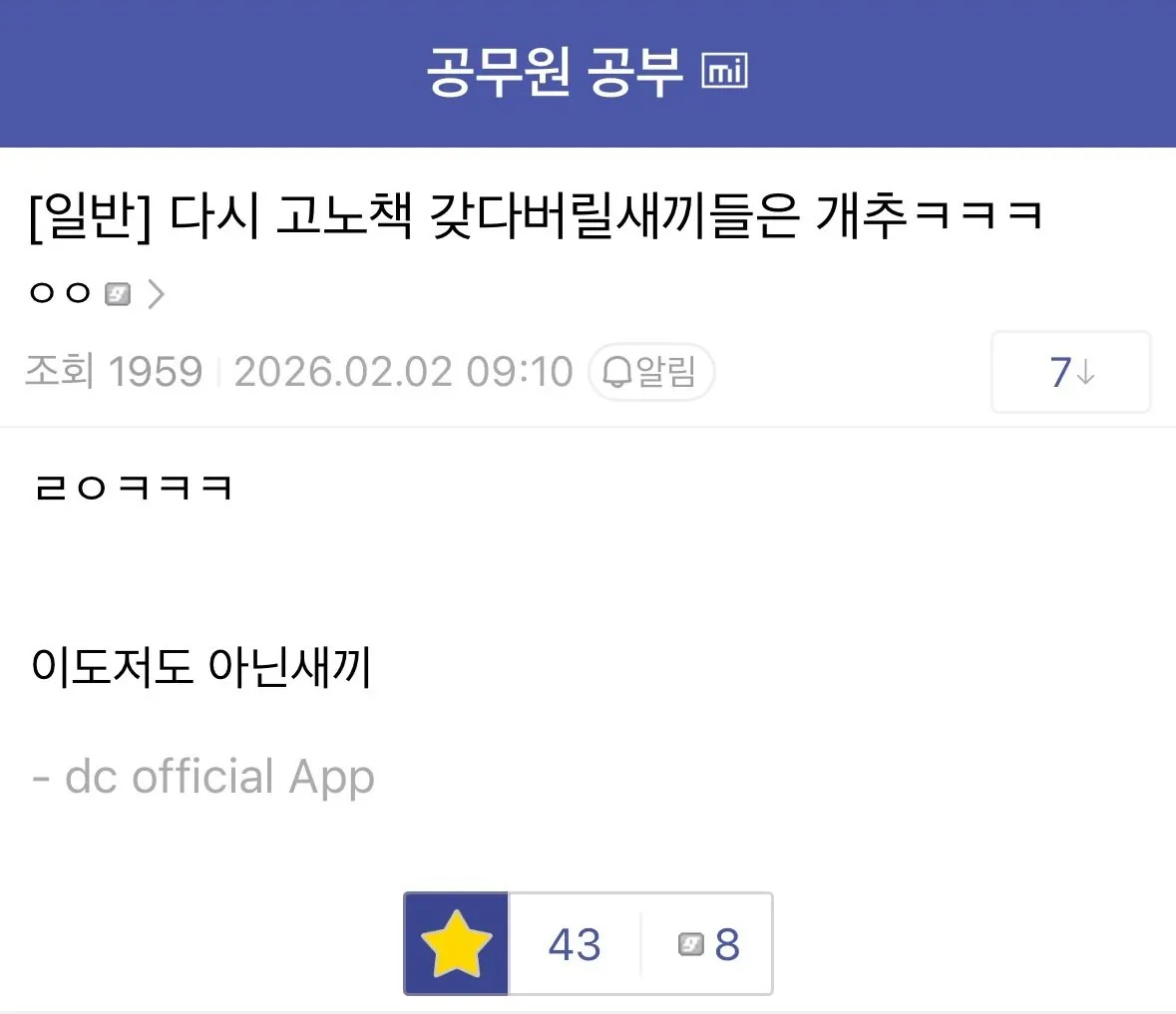The width and height of the screenshot is (1176, 1014).
Task: Click the body text ㄹㅇㅋㅋㅋ
Action: [x=134, y=488]
